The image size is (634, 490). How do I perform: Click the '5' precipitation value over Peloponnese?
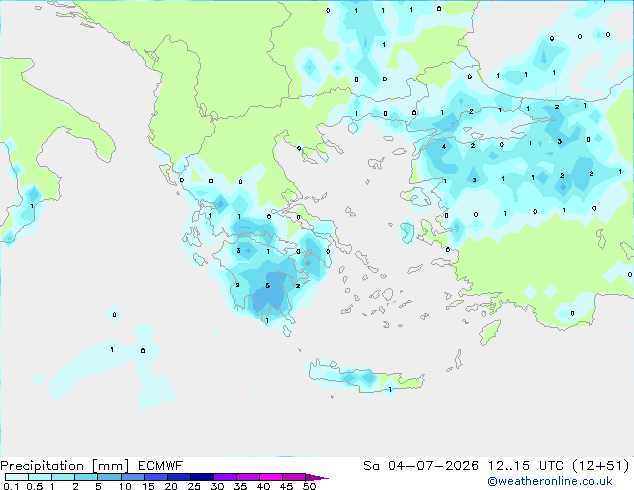[x=268, y=286]
